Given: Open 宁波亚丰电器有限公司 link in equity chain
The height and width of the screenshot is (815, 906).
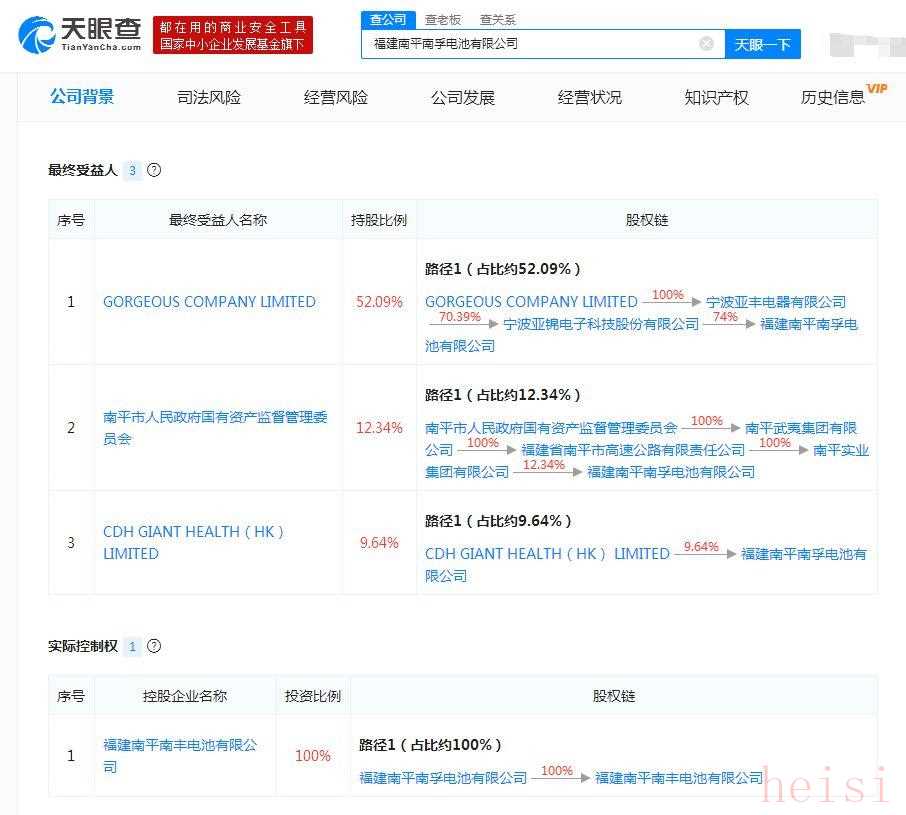Looking at the screenshot, I should [x=775, y=302].
